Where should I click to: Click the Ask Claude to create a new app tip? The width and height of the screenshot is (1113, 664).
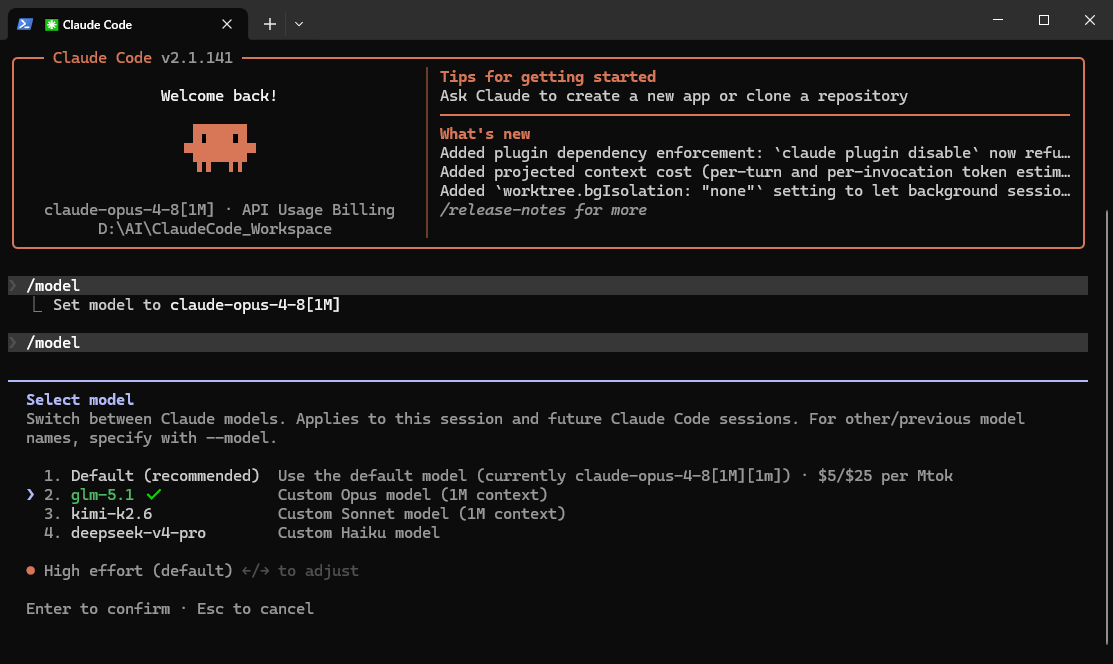point(674,96)
